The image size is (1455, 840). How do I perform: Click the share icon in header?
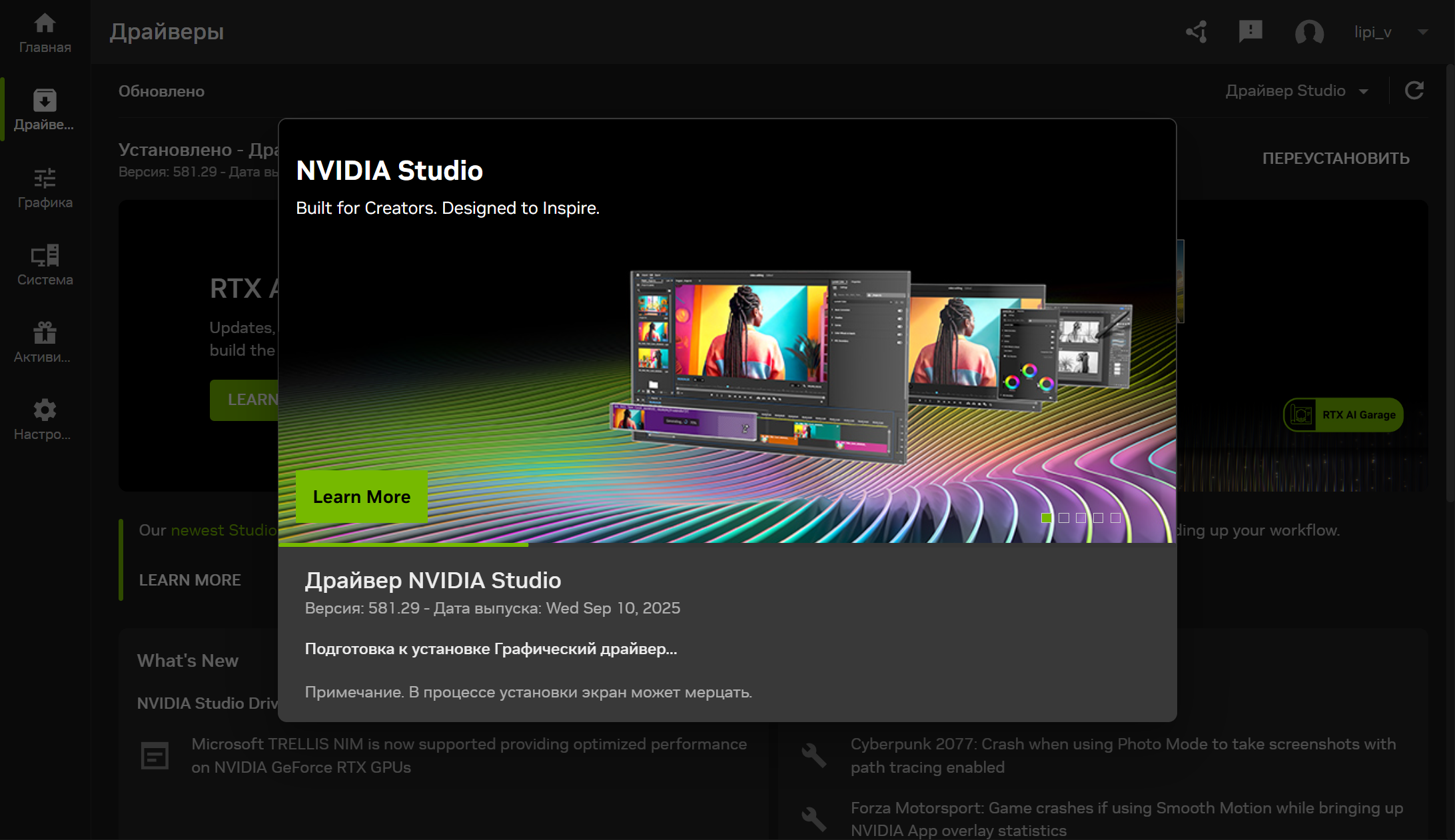pyautogui.click(x=1197, y=31)
